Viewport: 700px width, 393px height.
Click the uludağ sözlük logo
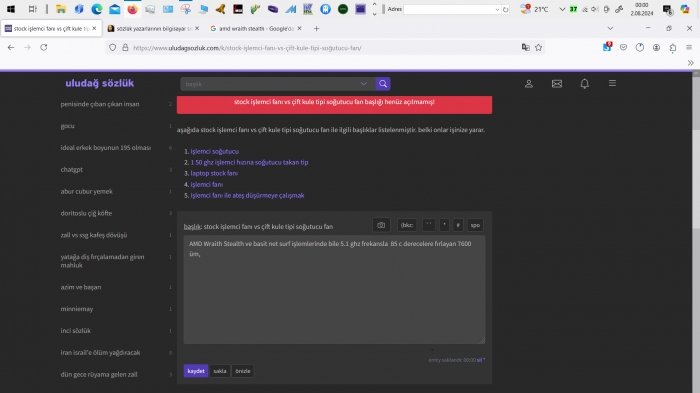[x=100, y=83]
